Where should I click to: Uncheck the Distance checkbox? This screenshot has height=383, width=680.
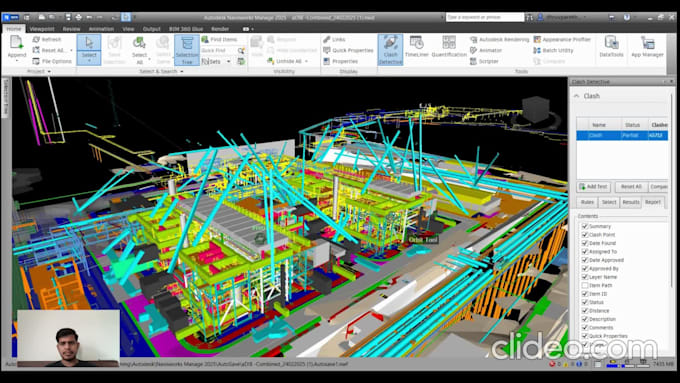[585, 311]
